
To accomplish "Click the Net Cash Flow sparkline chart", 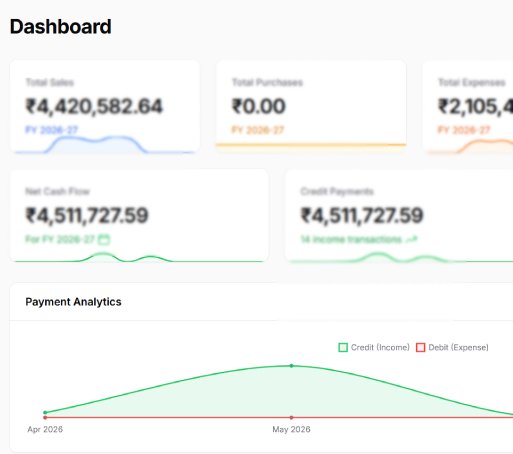I will coord(139,257).
